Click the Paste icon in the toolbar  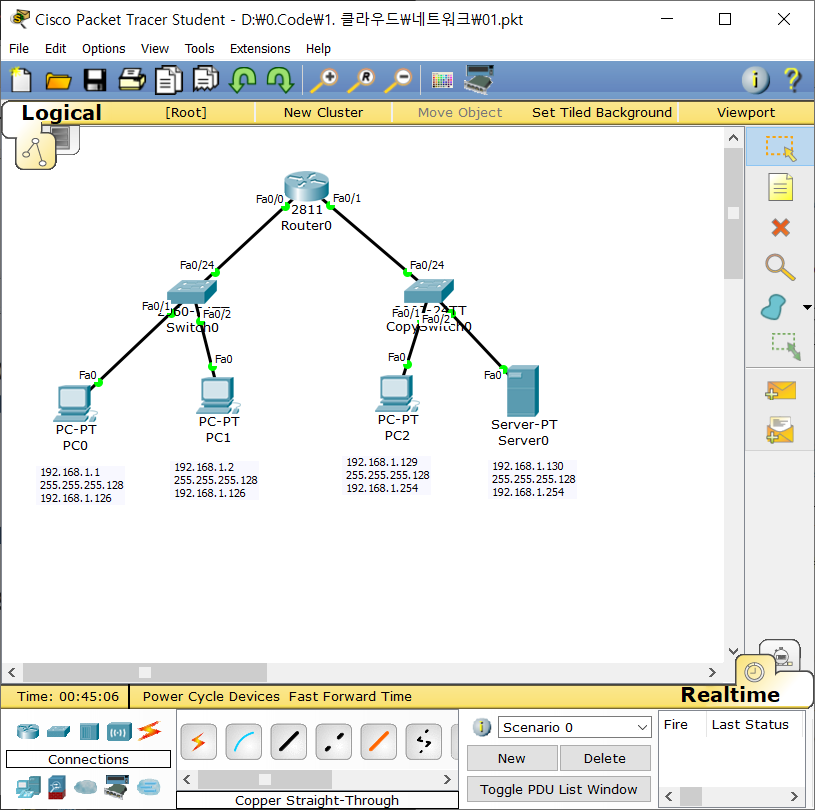[206, 80]
